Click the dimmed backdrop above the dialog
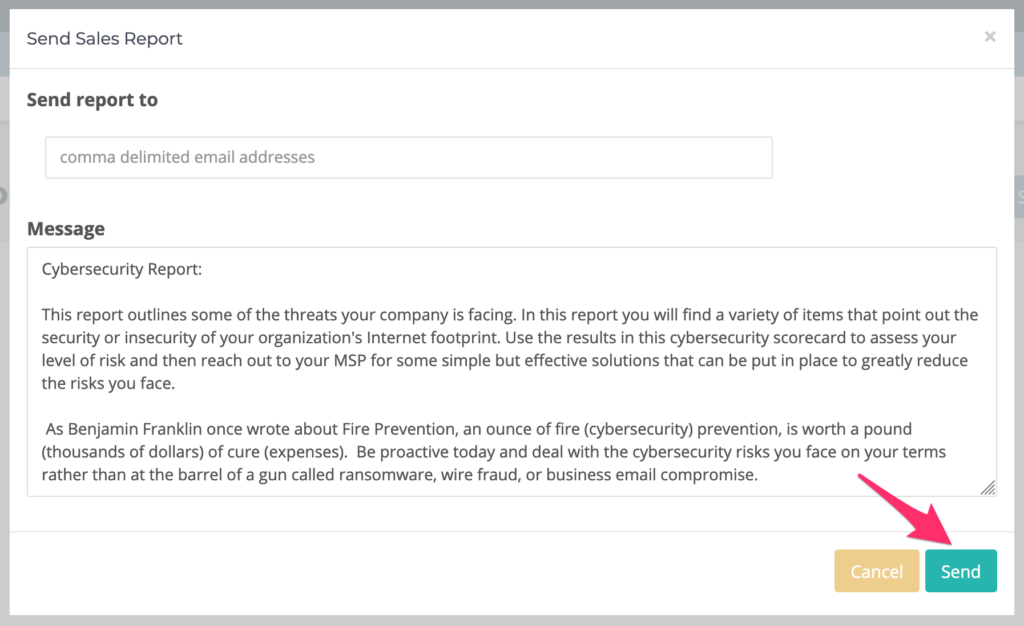Image resolution: width=1024 pixels, height=626 pixels. tap(512, 4)
